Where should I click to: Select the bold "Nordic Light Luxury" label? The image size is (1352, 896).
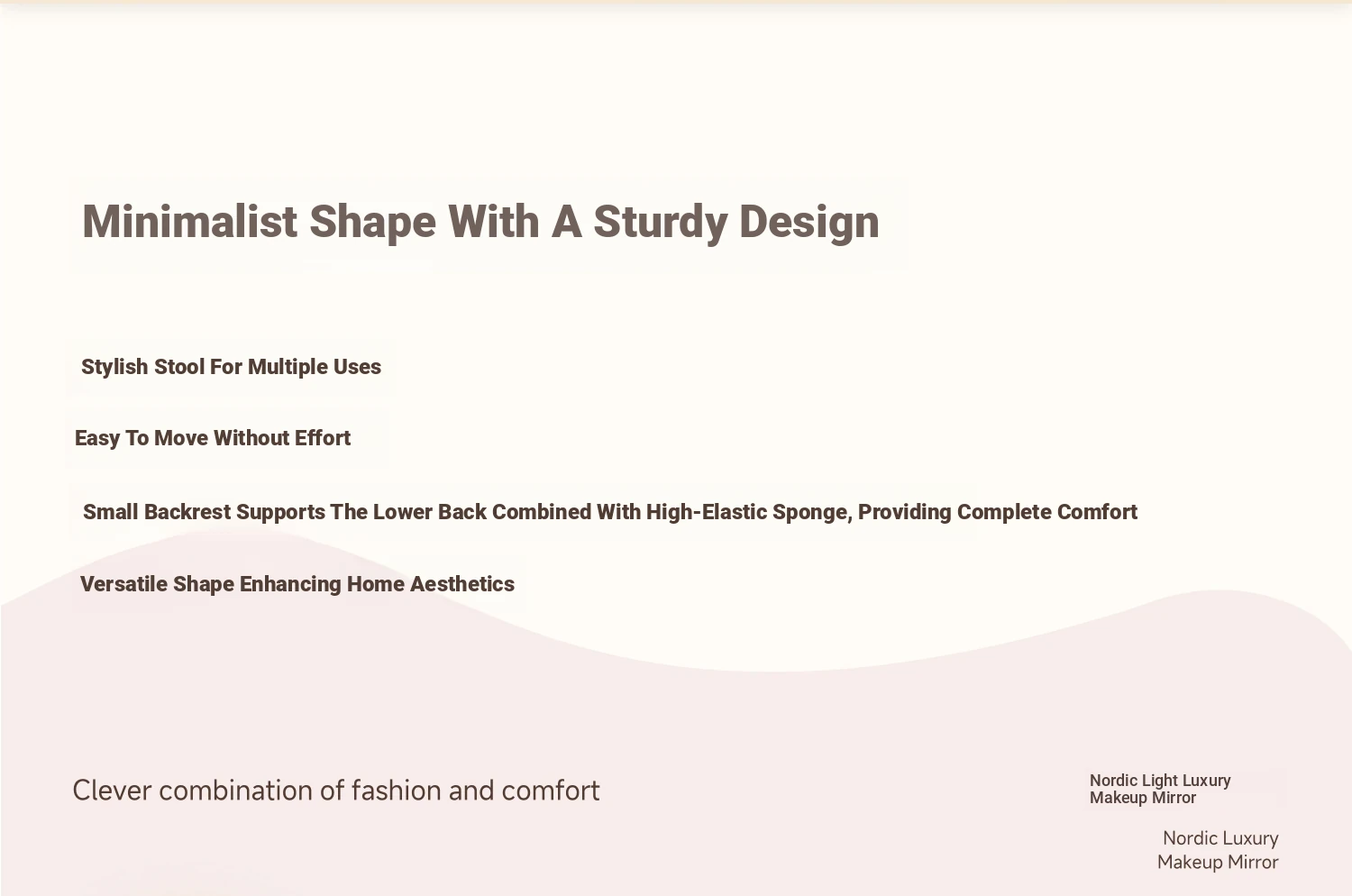tap(1160, 781)
